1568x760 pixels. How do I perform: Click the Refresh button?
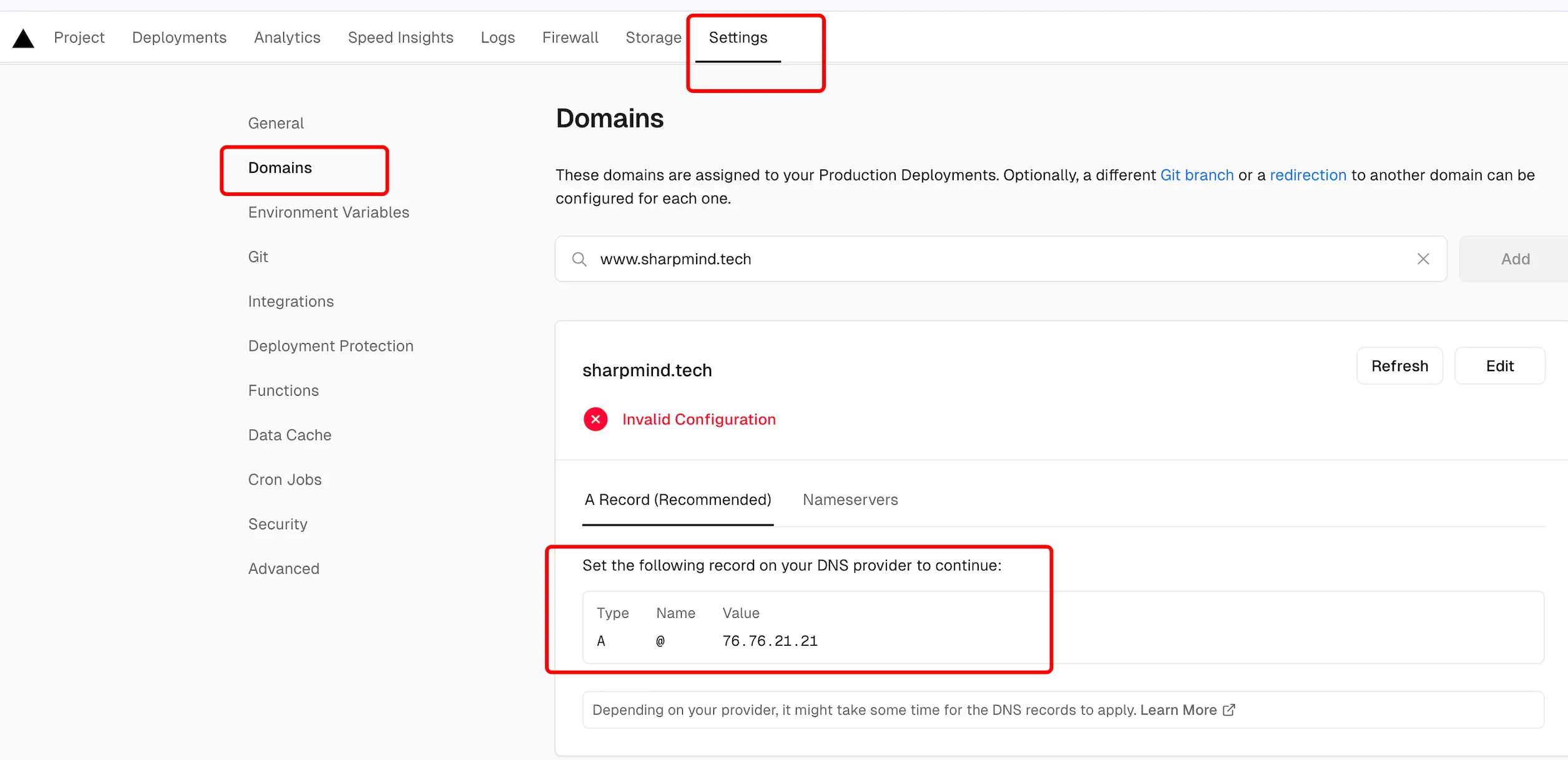[1399, 366]
